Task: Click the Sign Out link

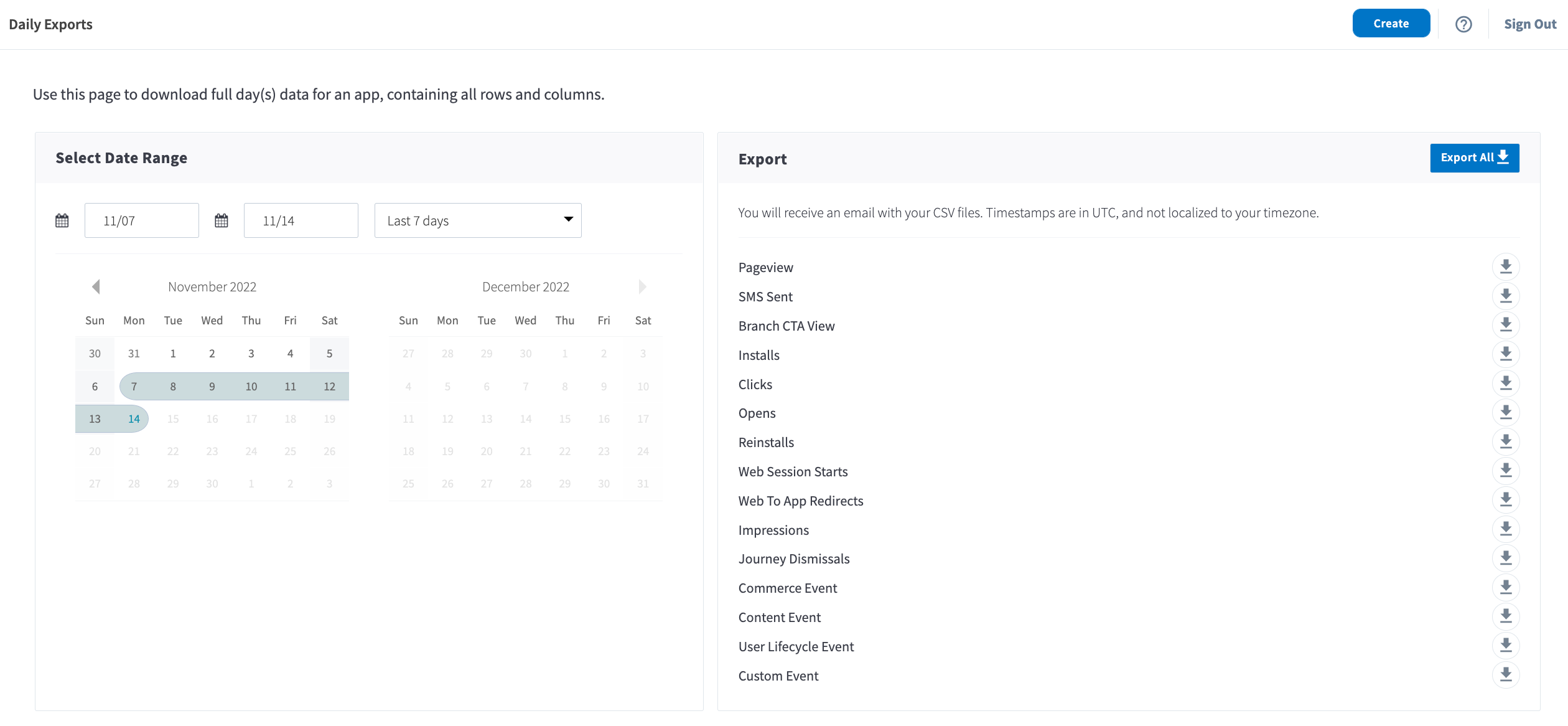Action: coord(1529,24)
